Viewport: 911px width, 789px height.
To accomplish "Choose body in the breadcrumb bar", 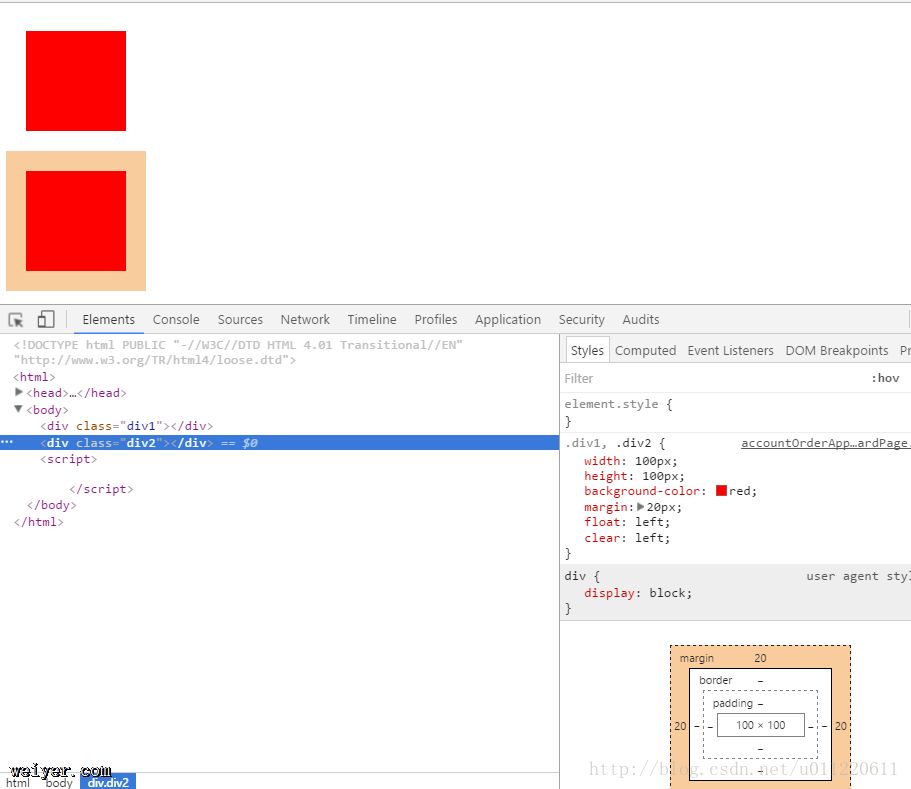I will click(x=59, y=783).
